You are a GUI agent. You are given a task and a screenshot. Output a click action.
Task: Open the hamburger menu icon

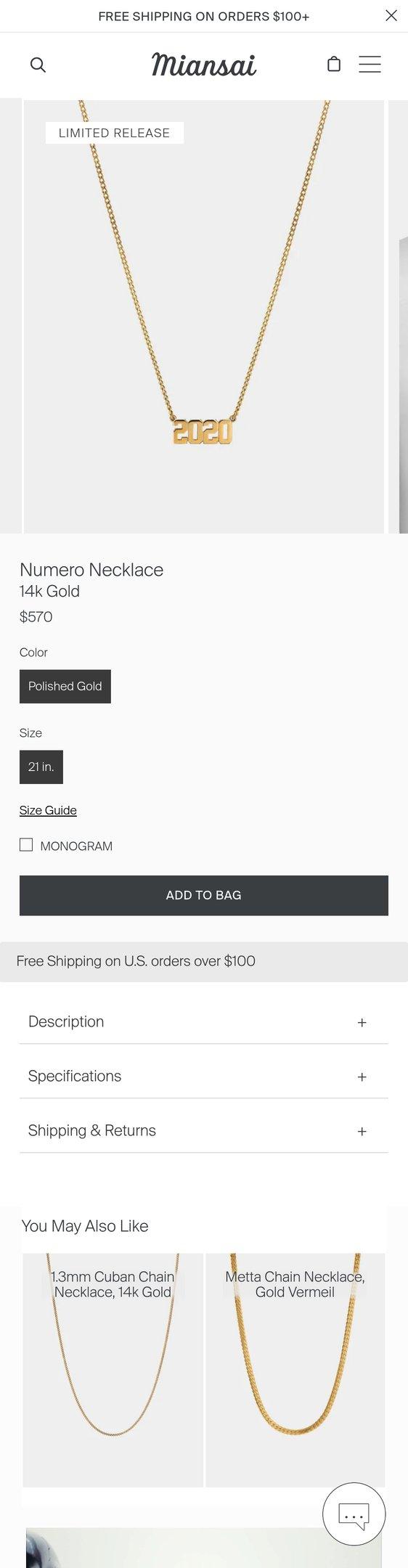(370, 65)
